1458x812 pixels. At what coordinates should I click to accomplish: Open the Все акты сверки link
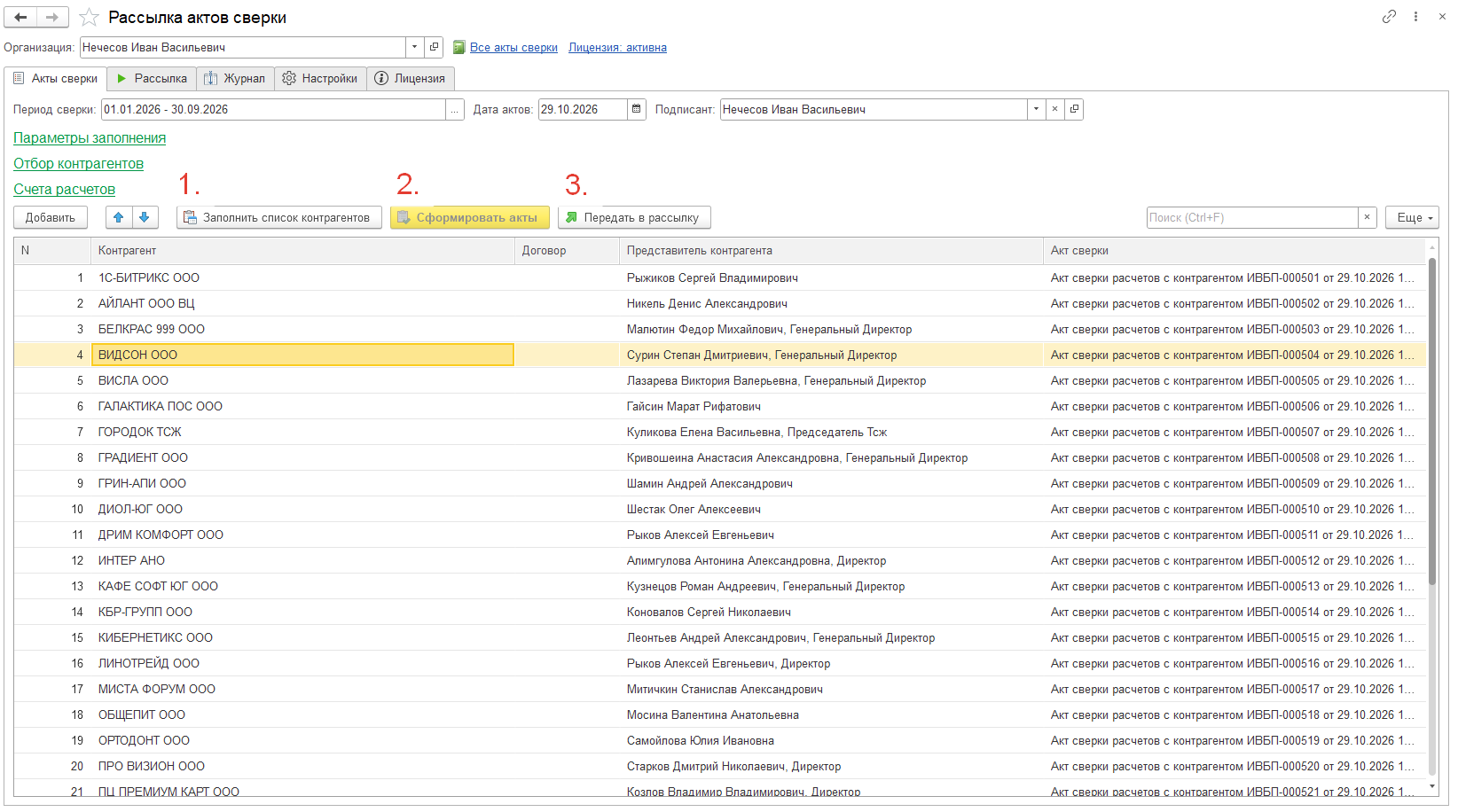point(513,48)
